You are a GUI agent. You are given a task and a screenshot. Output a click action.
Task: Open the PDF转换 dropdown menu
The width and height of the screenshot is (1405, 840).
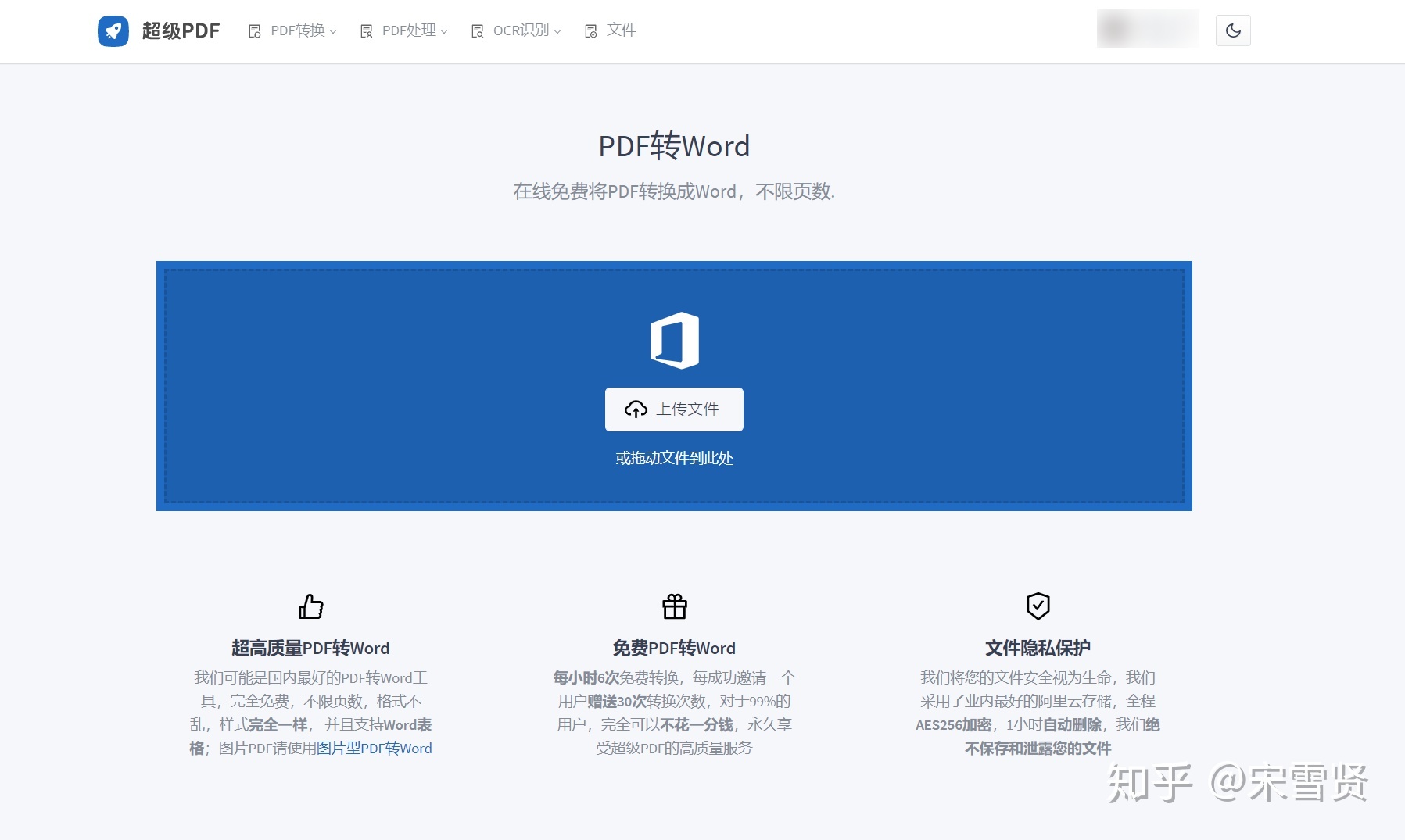click(303, 30)
